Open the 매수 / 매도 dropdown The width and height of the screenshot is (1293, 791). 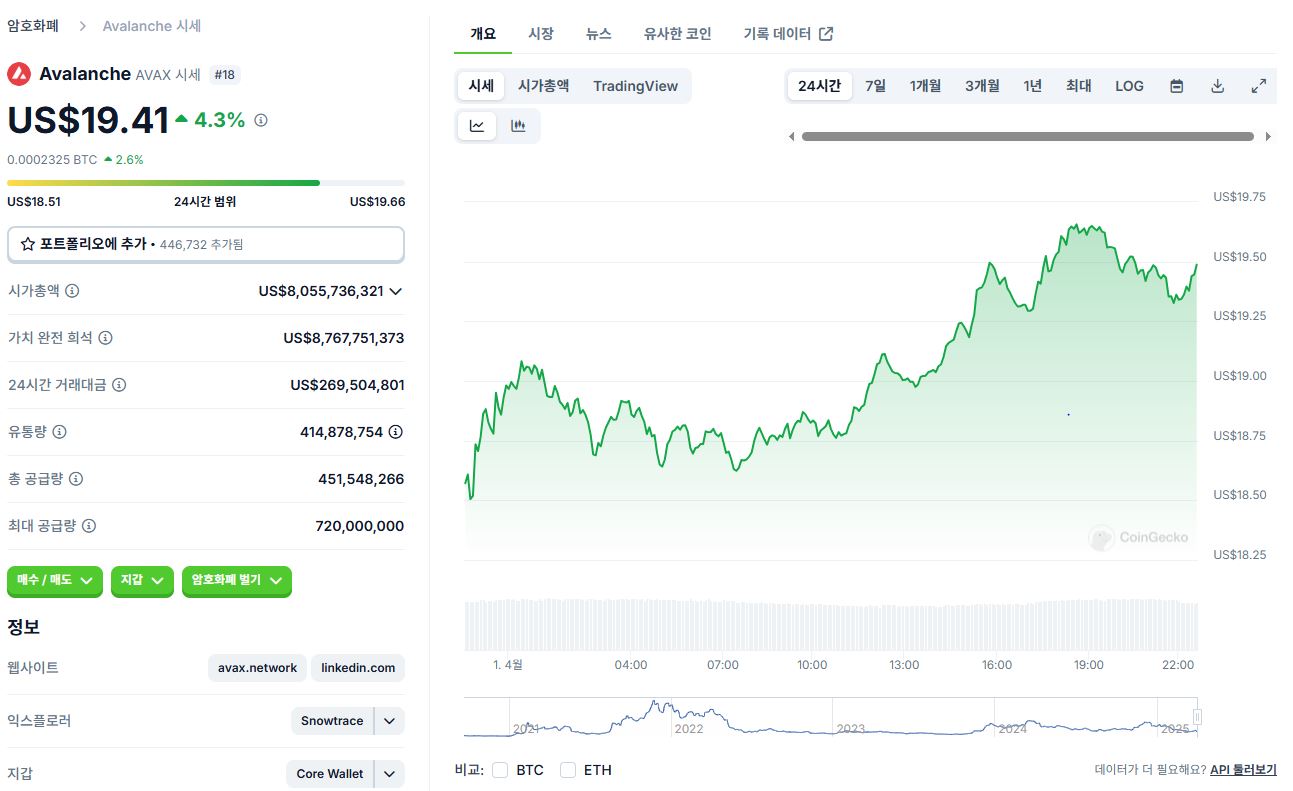click(x=55, y=580)
